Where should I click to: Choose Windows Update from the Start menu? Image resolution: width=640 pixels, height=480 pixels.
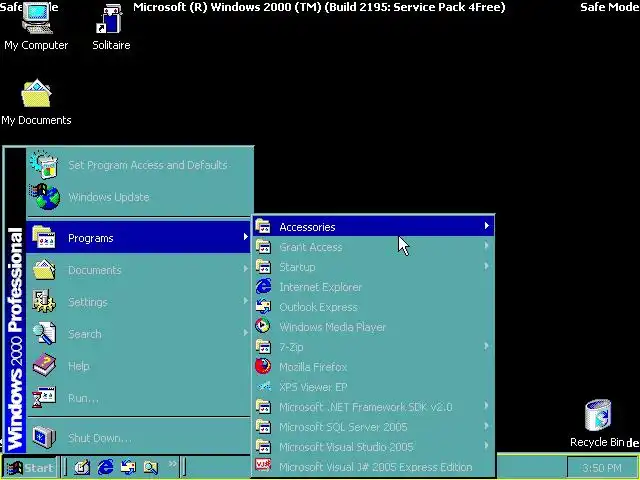pos(139,197)
